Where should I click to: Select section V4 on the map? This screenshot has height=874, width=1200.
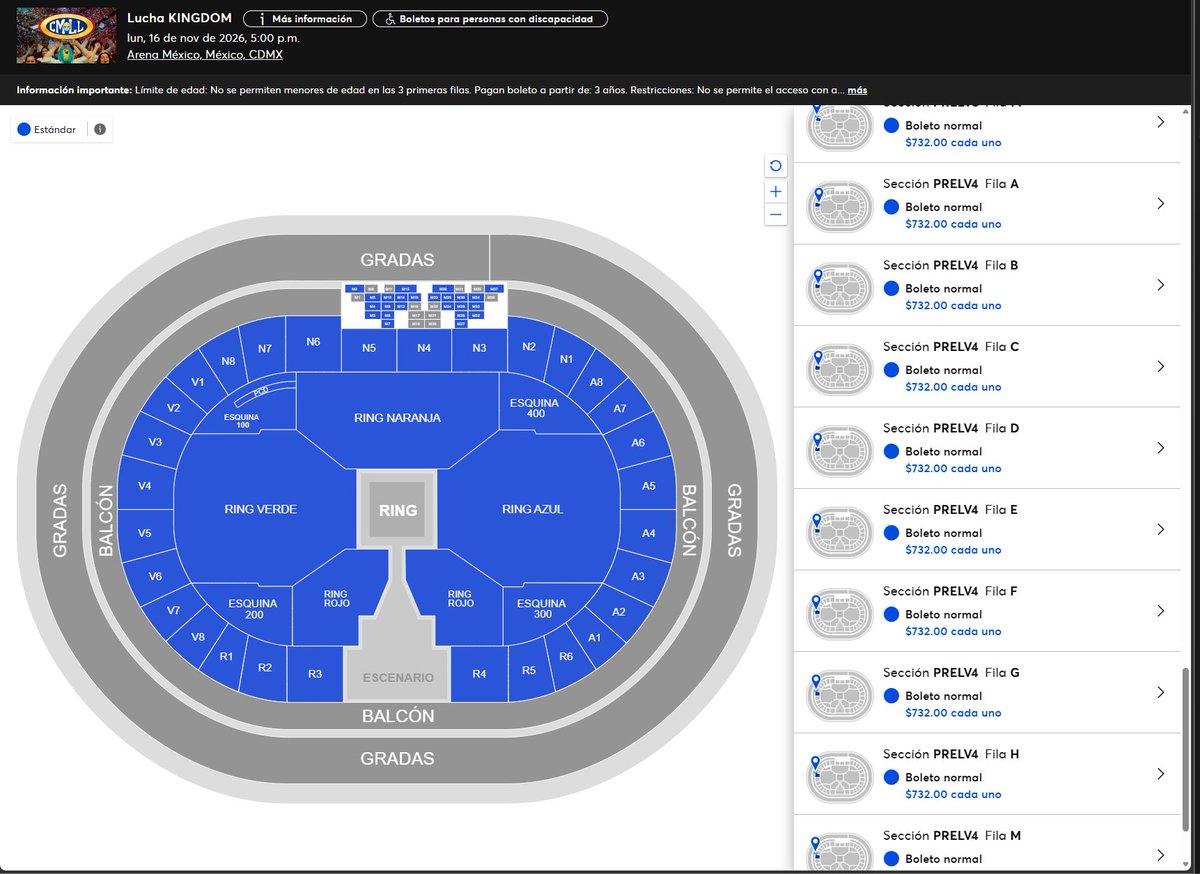[145, 486]
